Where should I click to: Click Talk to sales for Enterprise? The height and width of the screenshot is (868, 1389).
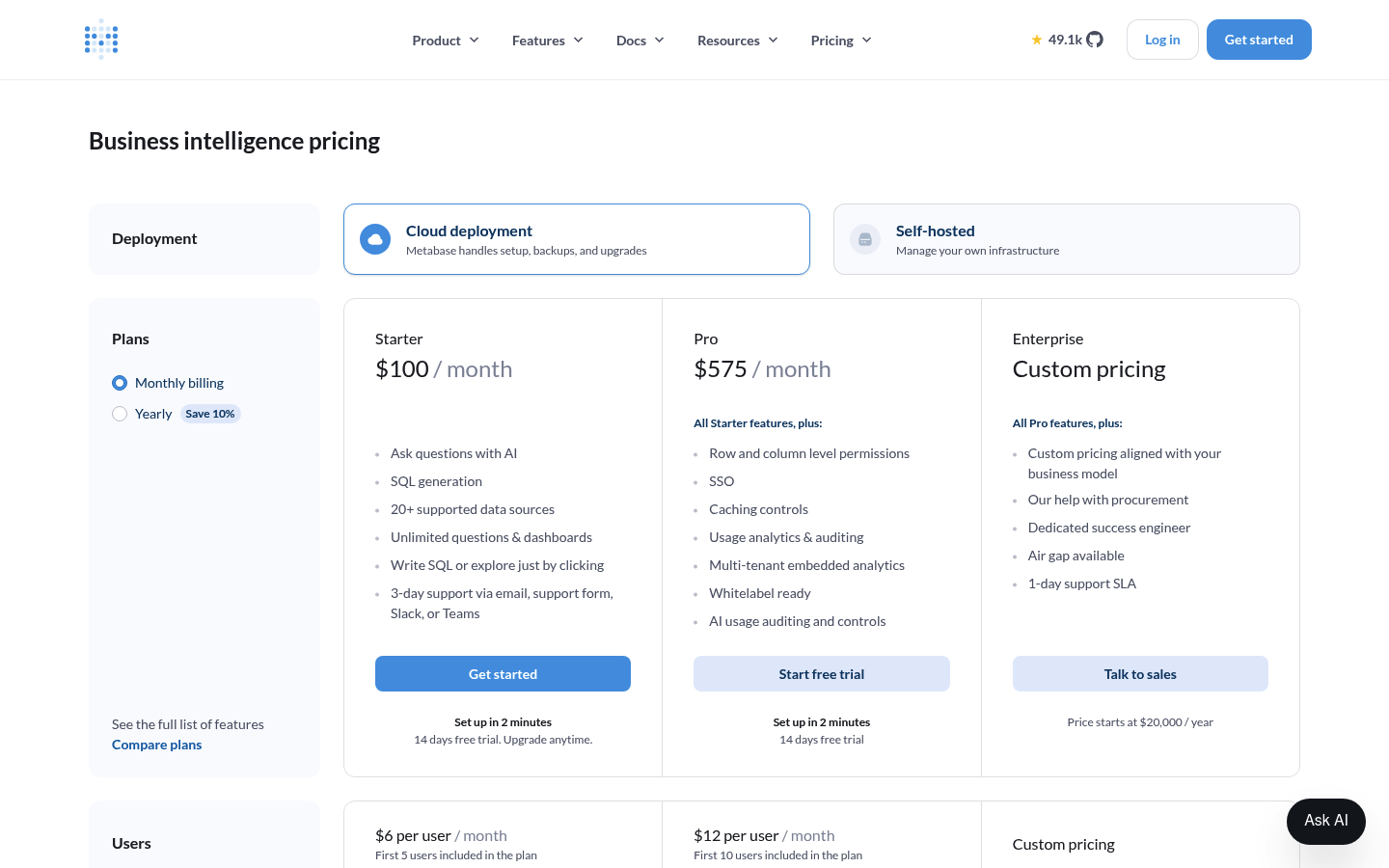(1140, 674)
